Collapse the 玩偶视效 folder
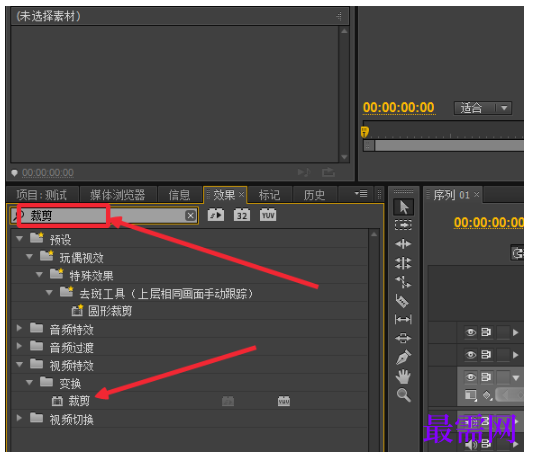535x460 pixels. pyautogui.click(x=29, y=256)
